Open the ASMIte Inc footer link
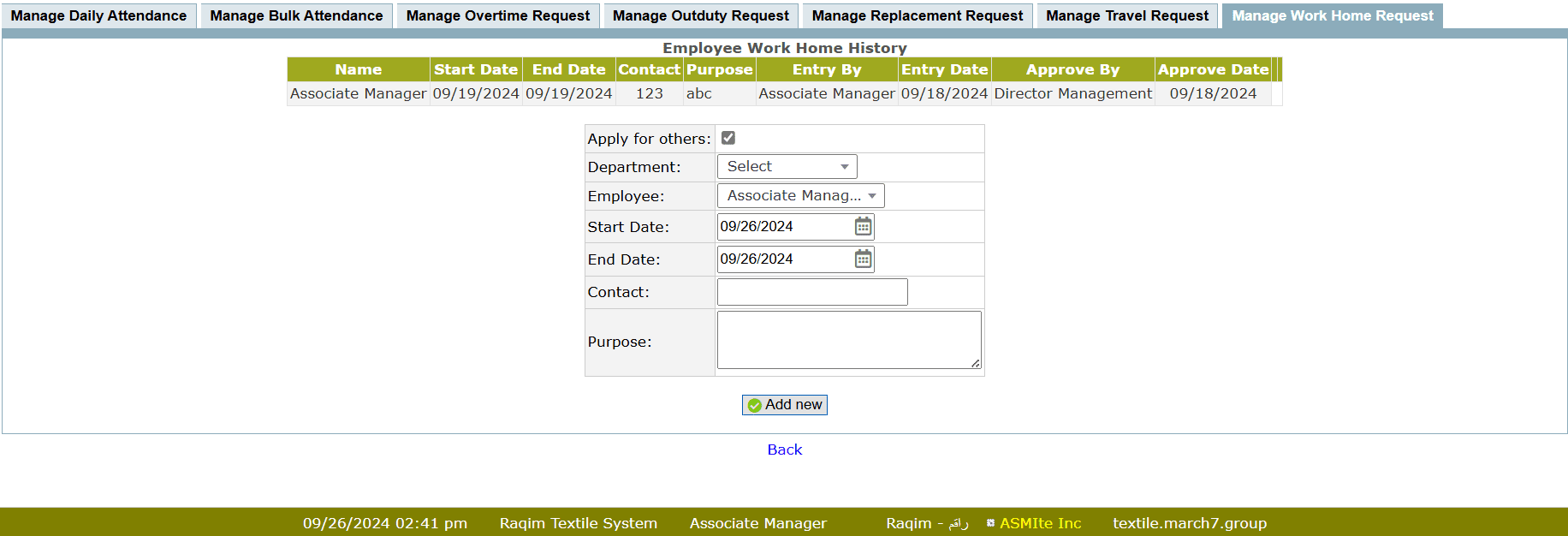This screenshot has width=1568, height=536. click(x=1040, y=523)
